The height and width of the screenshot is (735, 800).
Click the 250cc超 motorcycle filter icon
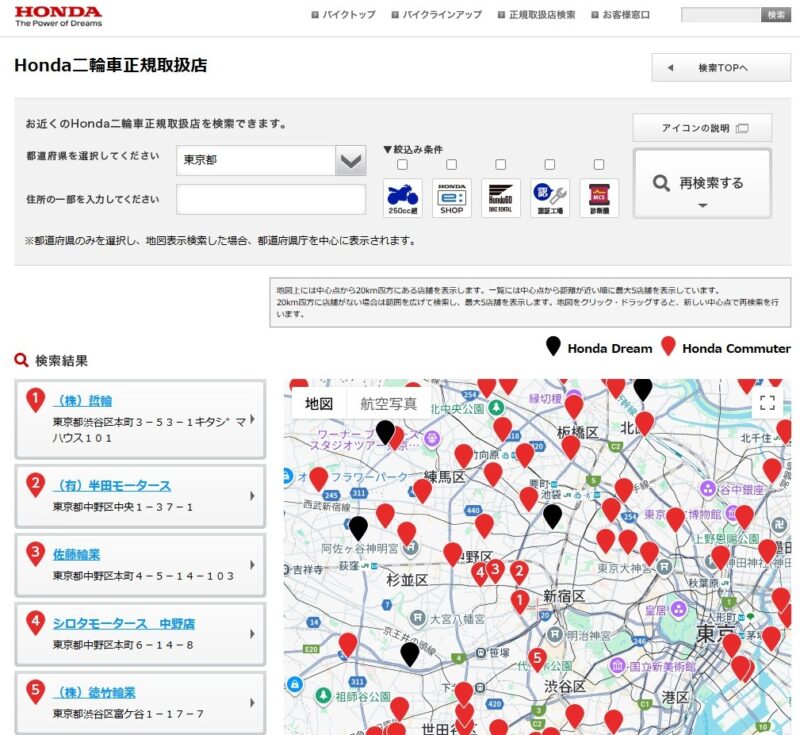point(402,198)
